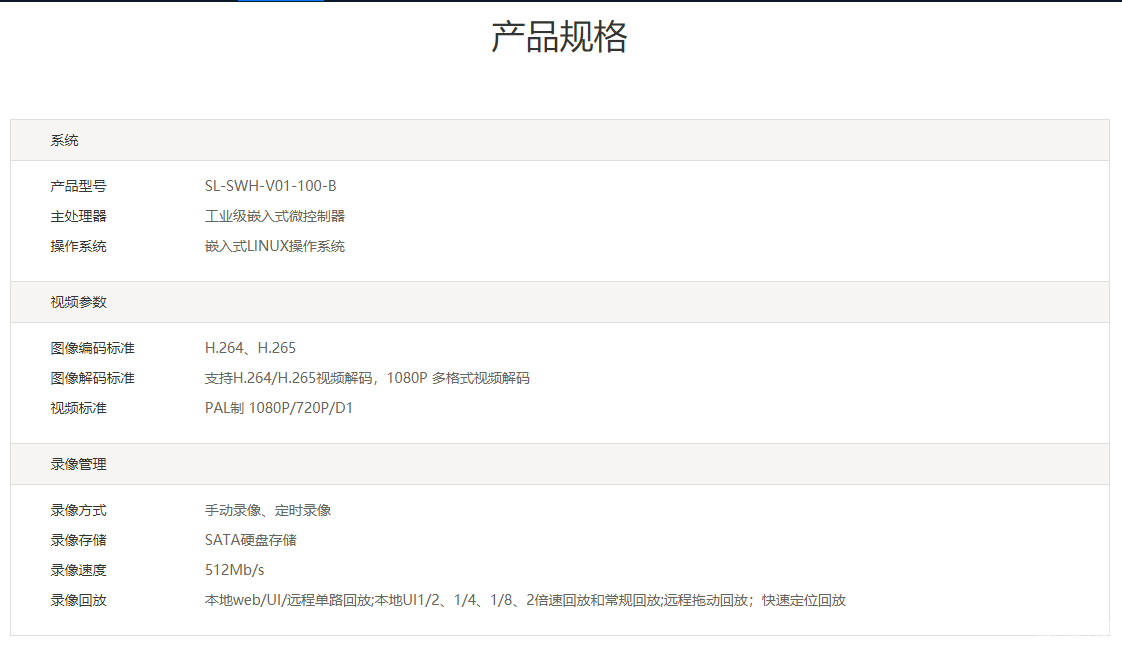Image resolution: width=1122 pixels, height=645 pixels.
Task: Select the 系统 section header
Action: (x=64, y=141)
